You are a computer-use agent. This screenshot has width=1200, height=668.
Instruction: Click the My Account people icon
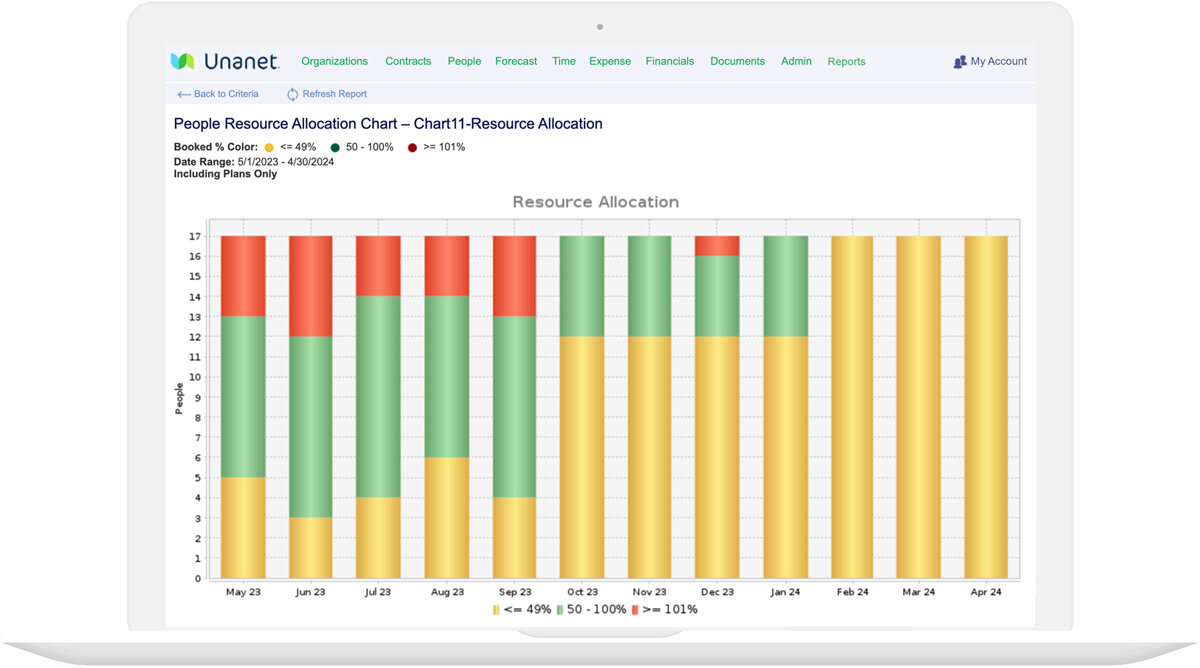960,61
